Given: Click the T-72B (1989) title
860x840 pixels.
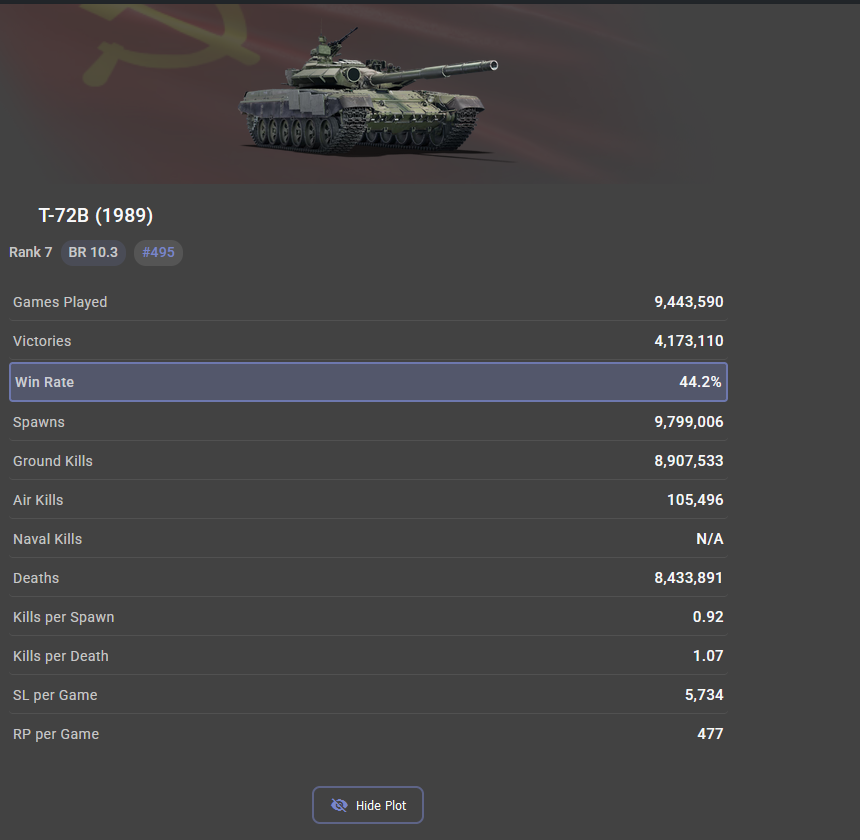Looking at the screenshot, I should (95, 215).
